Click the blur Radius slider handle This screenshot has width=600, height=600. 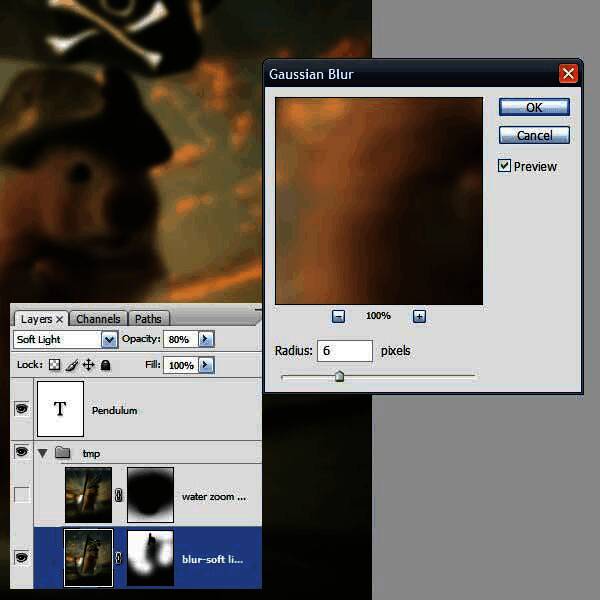[339, 377]
